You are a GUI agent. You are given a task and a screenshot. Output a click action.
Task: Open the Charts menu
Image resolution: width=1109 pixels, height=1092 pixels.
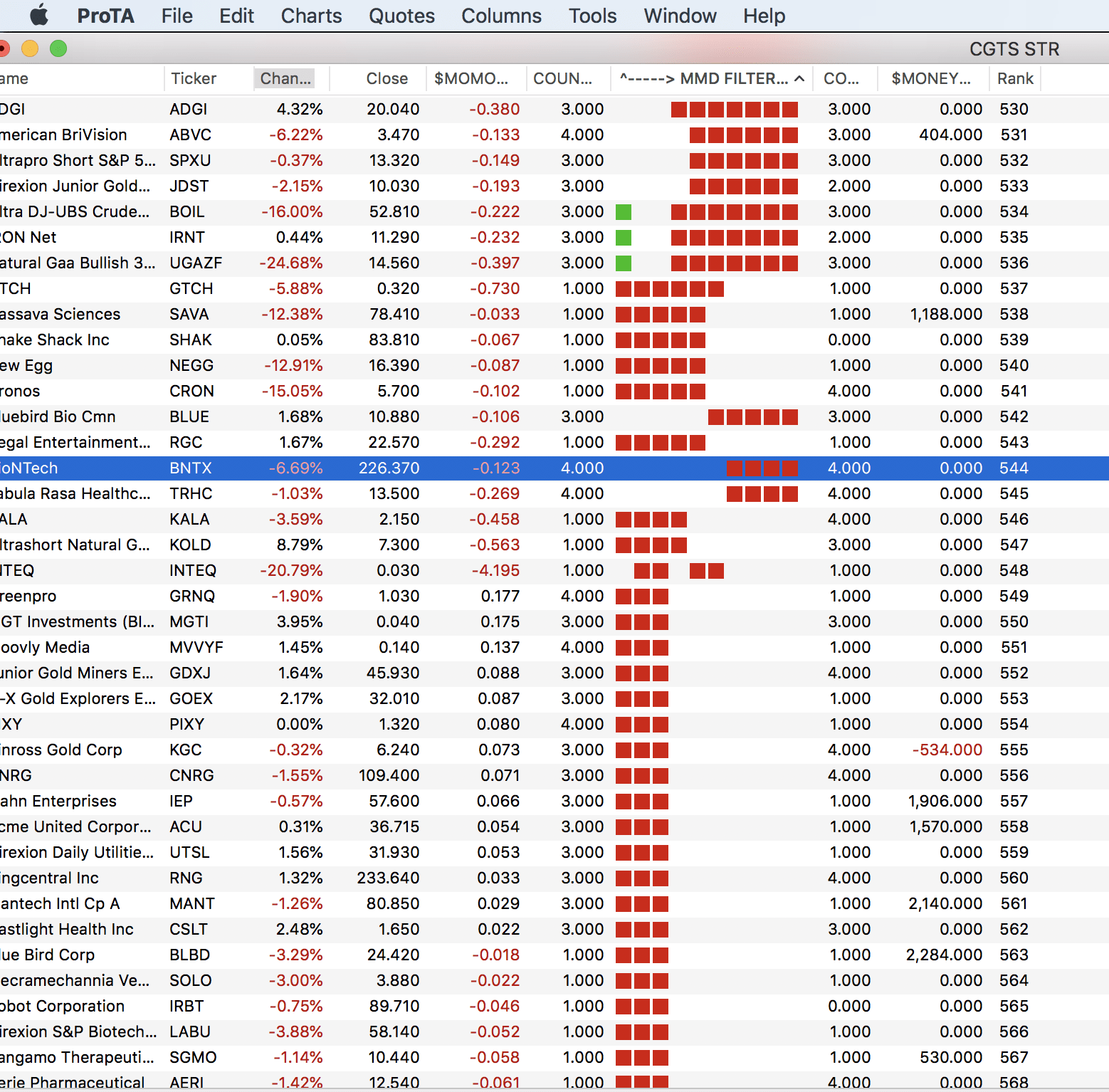pos(311,16)
